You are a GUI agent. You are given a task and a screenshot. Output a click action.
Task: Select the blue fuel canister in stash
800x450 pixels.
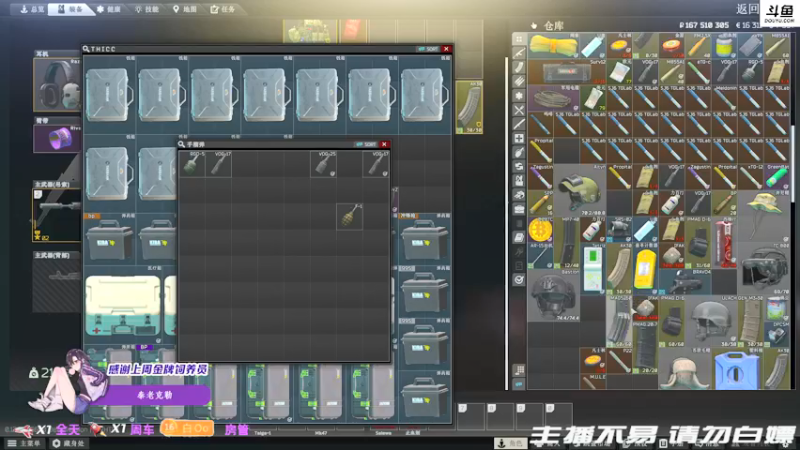pos(736,369)
